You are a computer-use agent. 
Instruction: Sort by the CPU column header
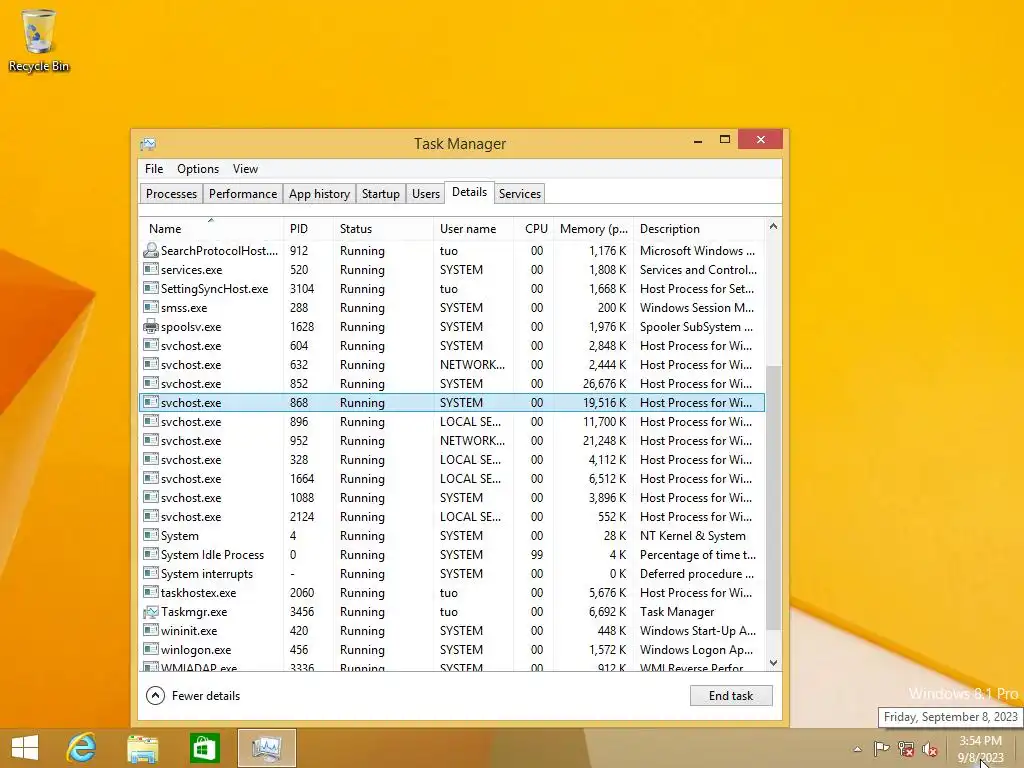[x=534, y=229]
